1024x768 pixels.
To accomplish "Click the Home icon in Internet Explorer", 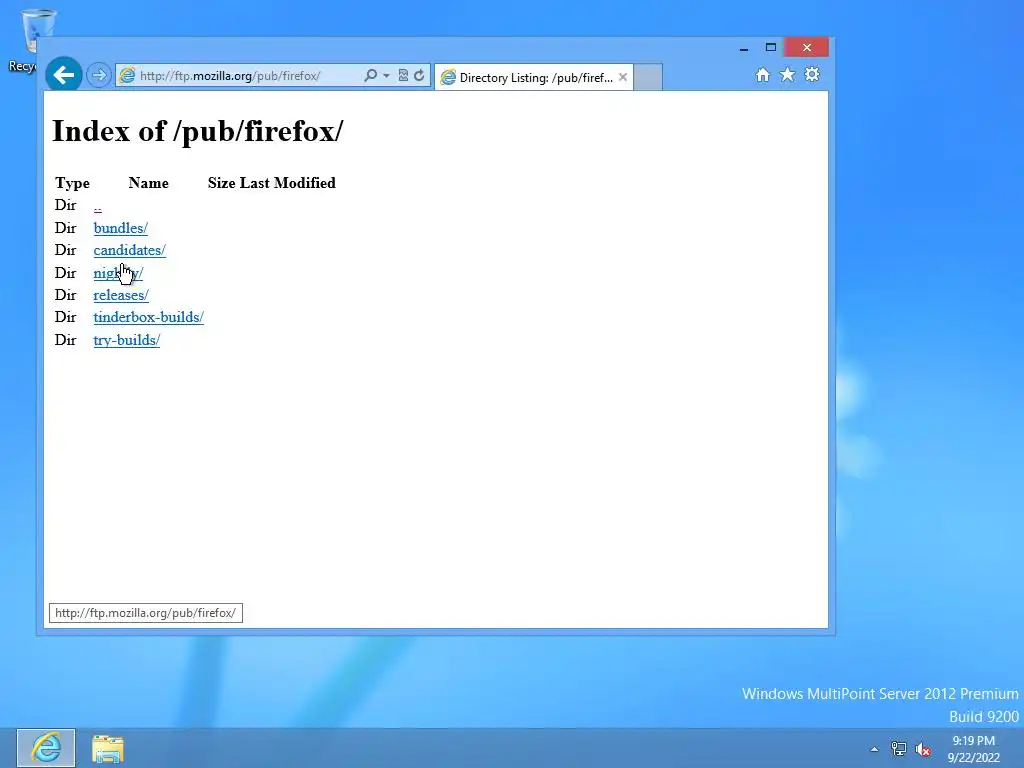I will click(x=763, y=75).
